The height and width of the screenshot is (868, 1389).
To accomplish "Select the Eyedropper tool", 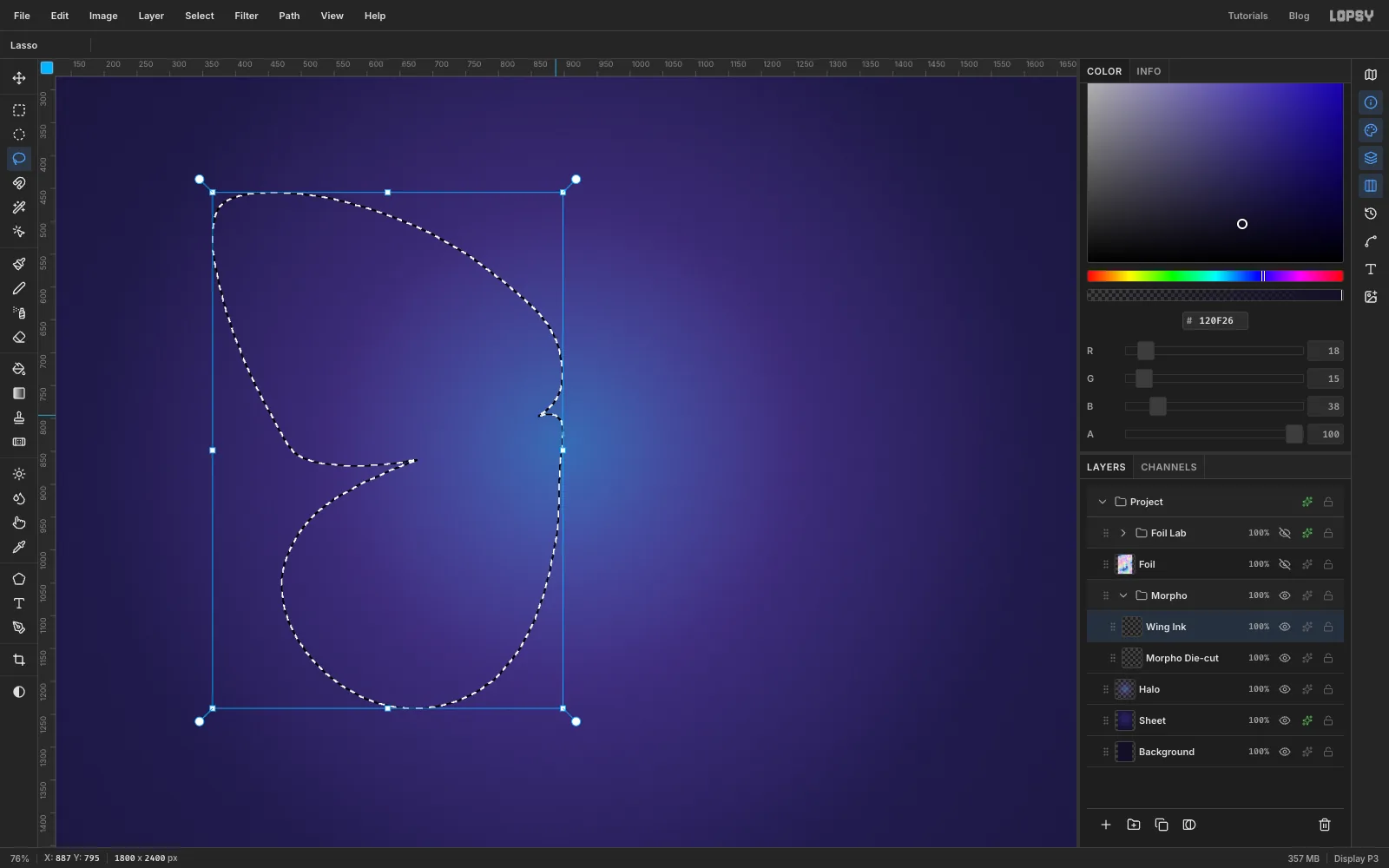I will (19, 547).
